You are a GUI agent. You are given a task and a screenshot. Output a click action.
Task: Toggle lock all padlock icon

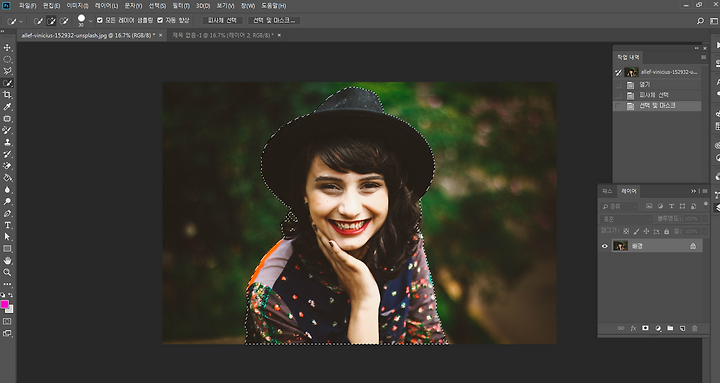click(666, 231)
